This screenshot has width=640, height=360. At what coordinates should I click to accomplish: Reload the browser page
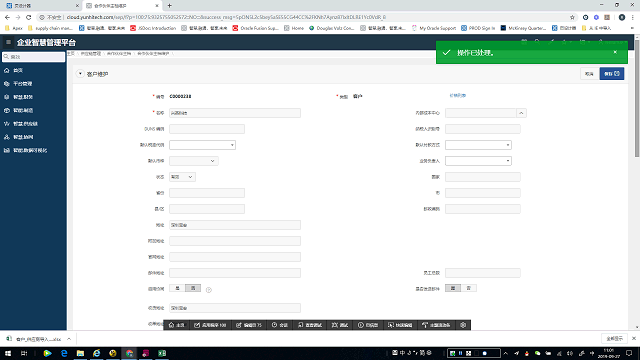click(x=29, y=17)
